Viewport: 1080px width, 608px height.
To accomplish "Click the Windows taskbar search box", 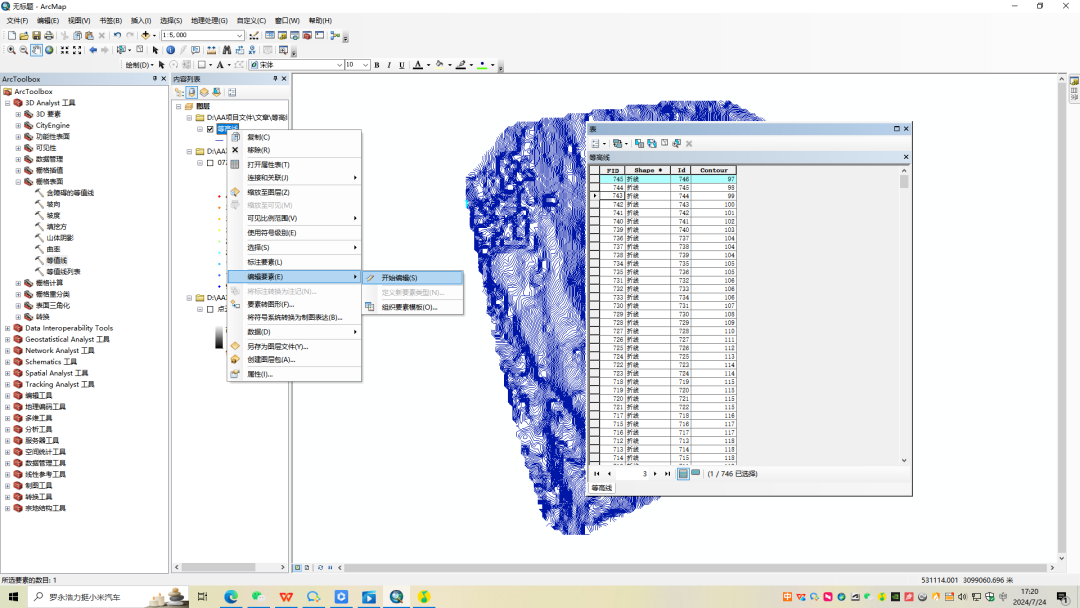I will tap(108, 597).
